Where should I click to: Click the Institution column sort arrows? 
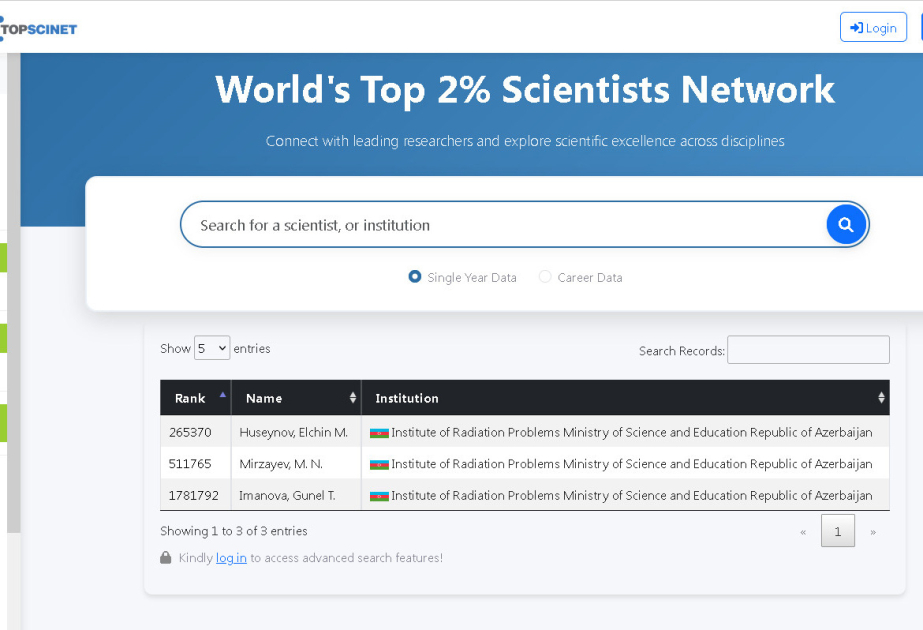881,397
